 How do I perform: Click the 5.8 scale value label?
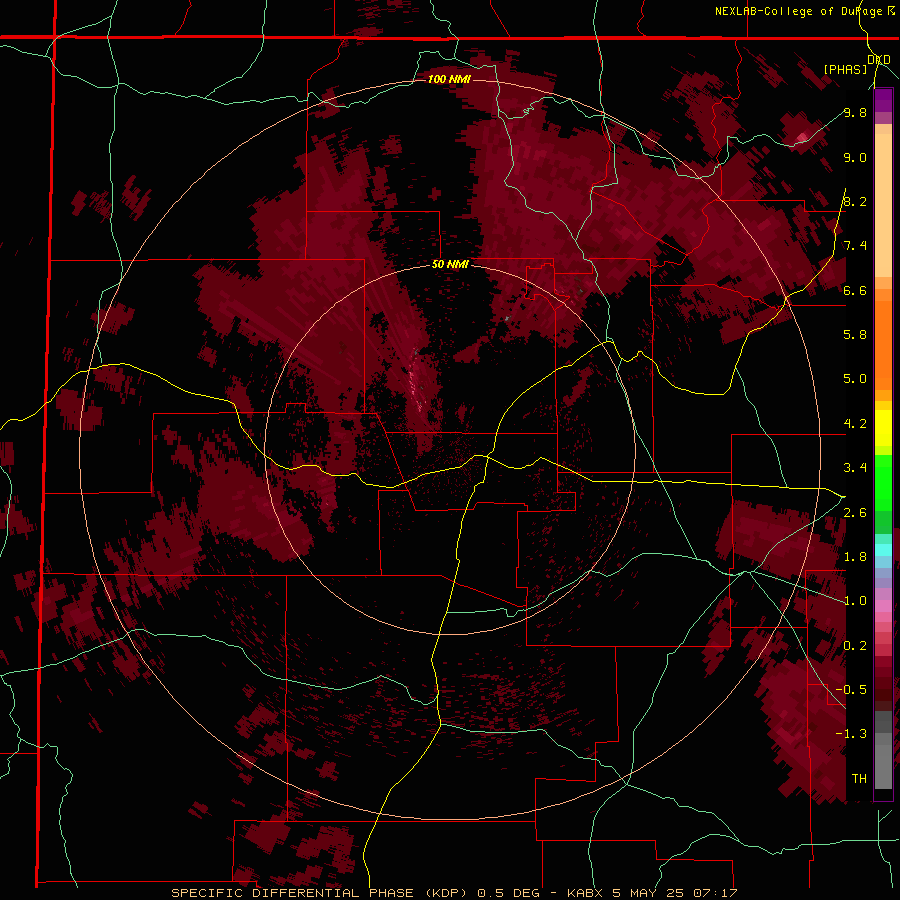pyautogui.click(x=855, y=335)
